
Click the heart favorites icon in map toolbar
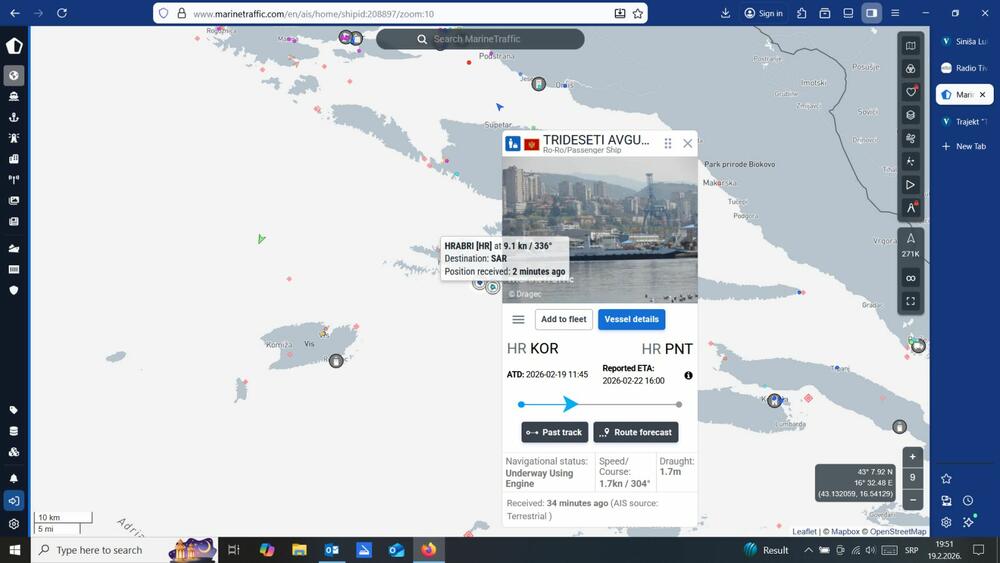pos(910,92)
